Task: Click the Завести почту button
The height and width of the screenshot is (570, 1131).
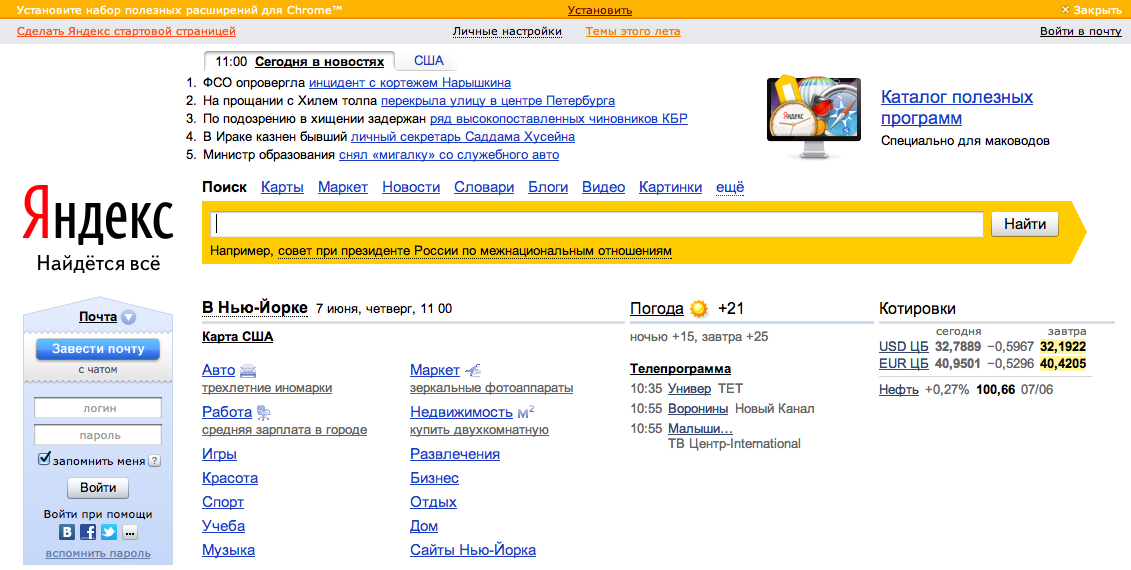Action: pos(98,349)
